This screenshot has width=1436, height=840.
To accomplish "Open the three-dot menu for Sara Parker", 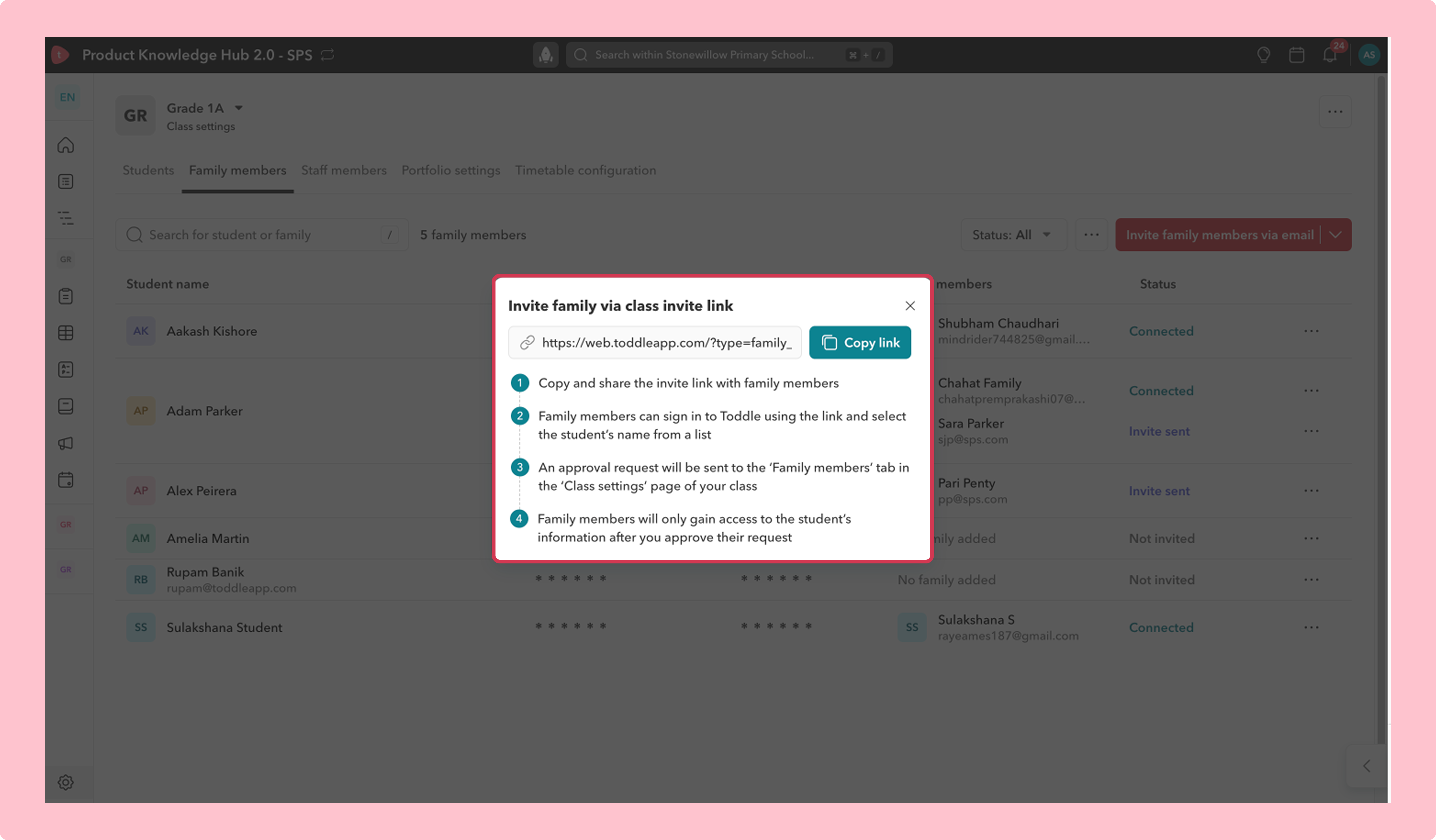I will tap(1311, 431).
